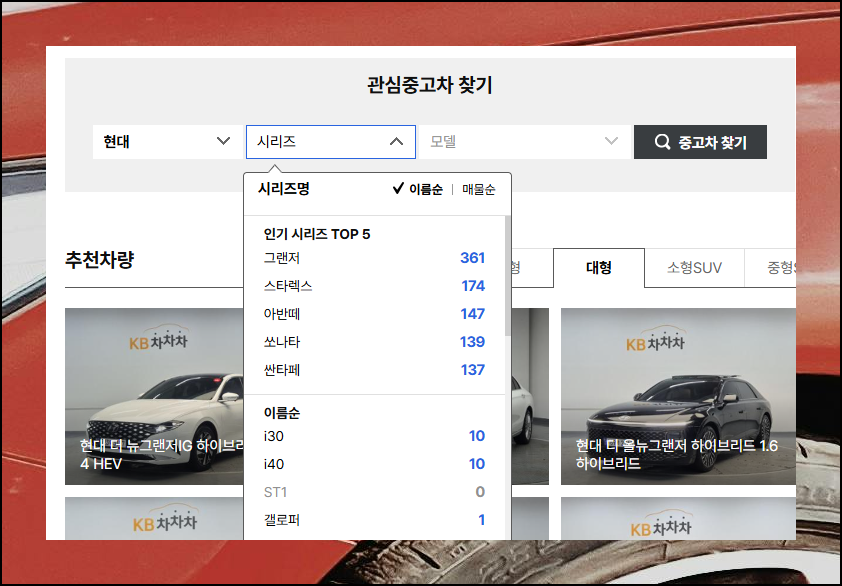Click the 중고차 찾기 search button

tap(700, 142)
